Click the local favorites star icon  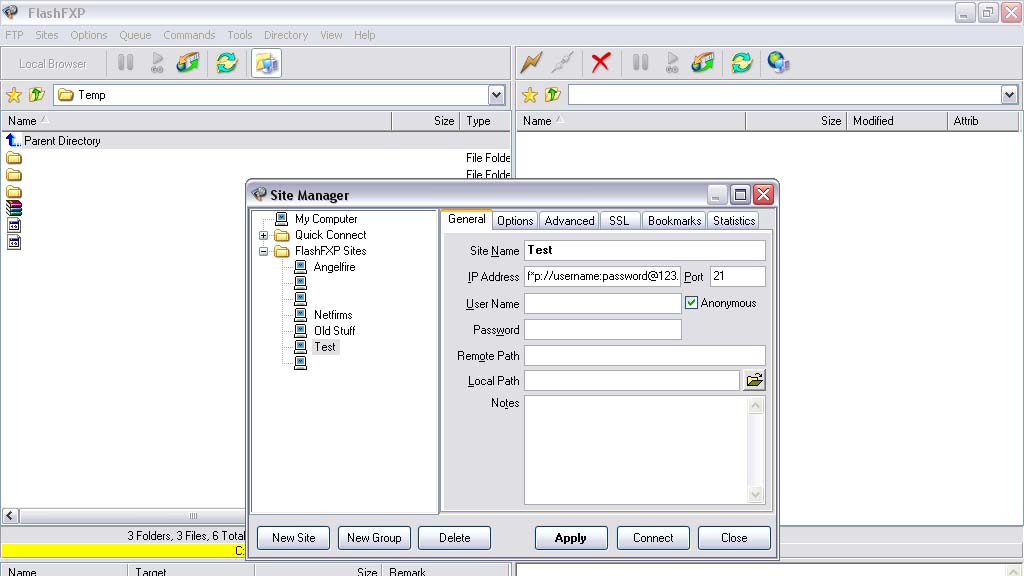[14, 95]
